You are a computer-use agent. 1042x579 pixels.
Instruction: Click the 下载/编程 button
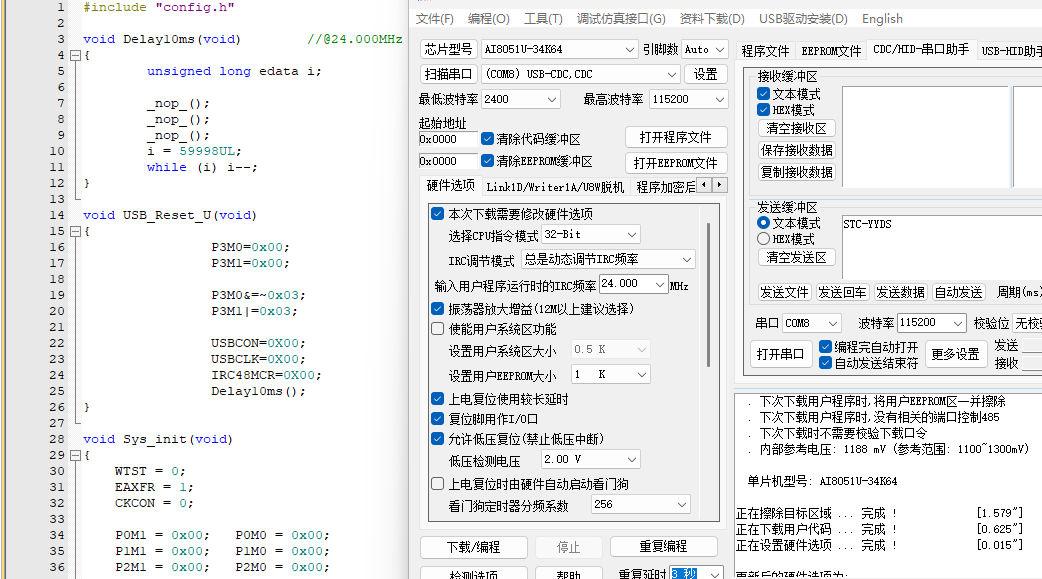474,547
